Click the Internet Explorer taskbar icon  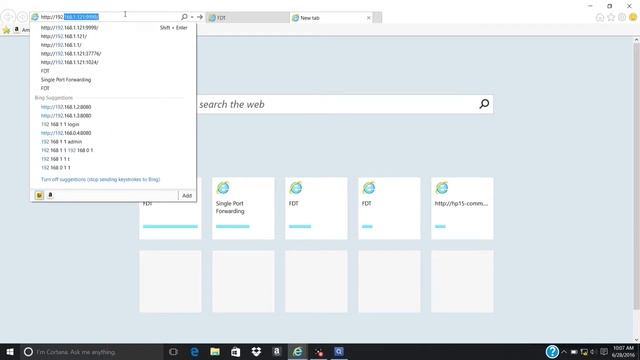click(x=298, y=352)
